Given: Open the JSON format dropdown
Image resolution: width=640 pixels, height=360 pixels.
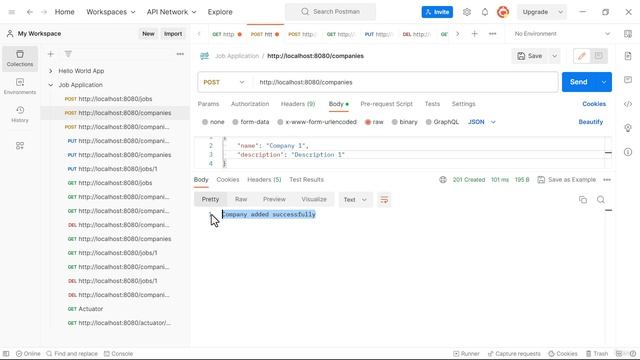Looking at the screenshot, I should [x=482, y=122].
